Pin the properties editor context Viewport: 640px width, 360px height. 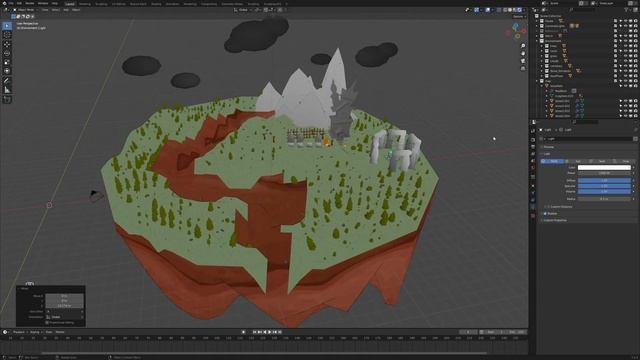pyautogui.click(x=636, y=130)
